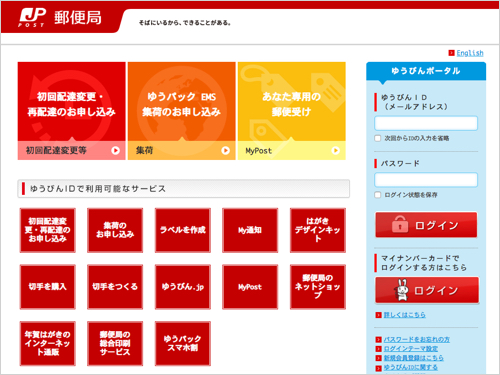Open the パスワードをお忘れの方 link
Screen dimensions: 500x375
click(x=416, y=339)
